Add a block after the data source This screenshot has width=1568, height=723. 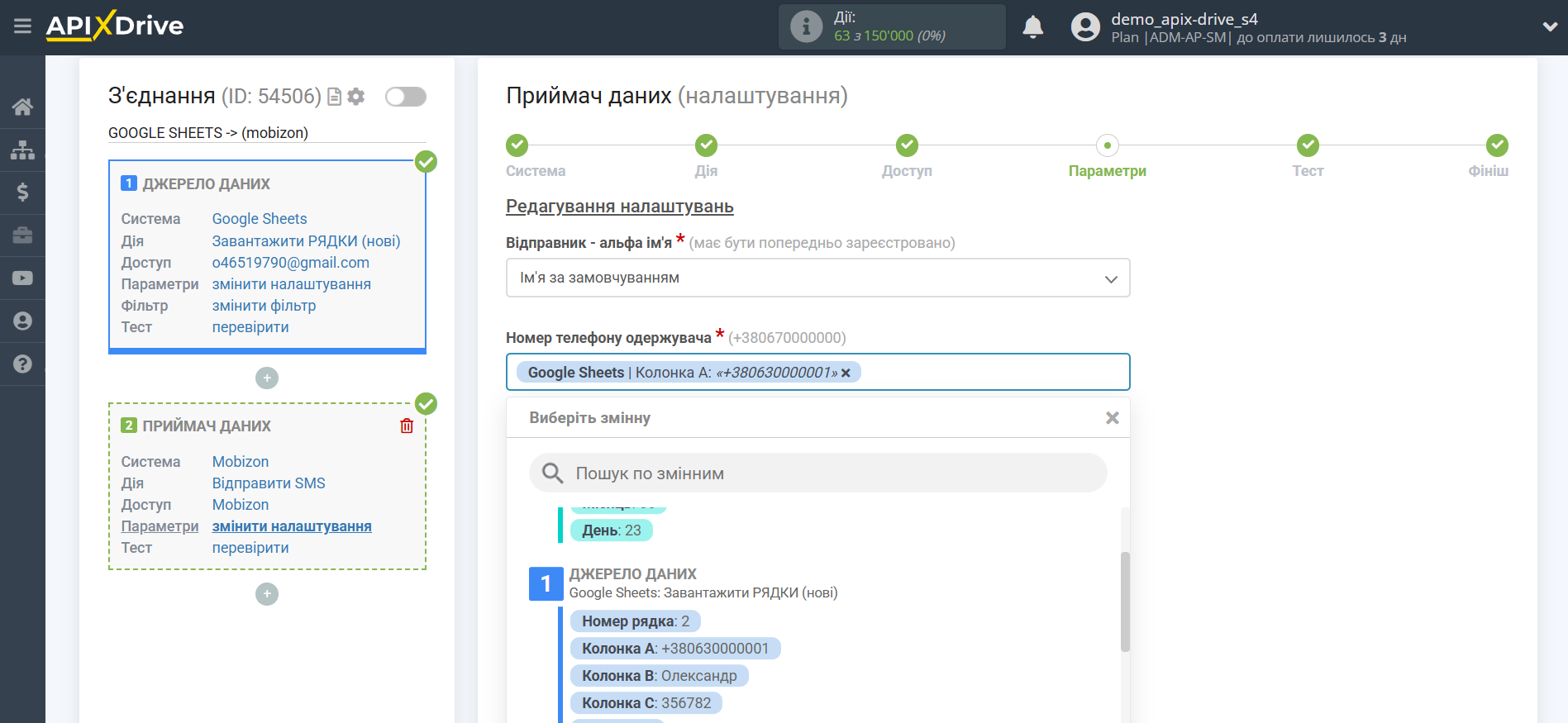coord(267,378)
